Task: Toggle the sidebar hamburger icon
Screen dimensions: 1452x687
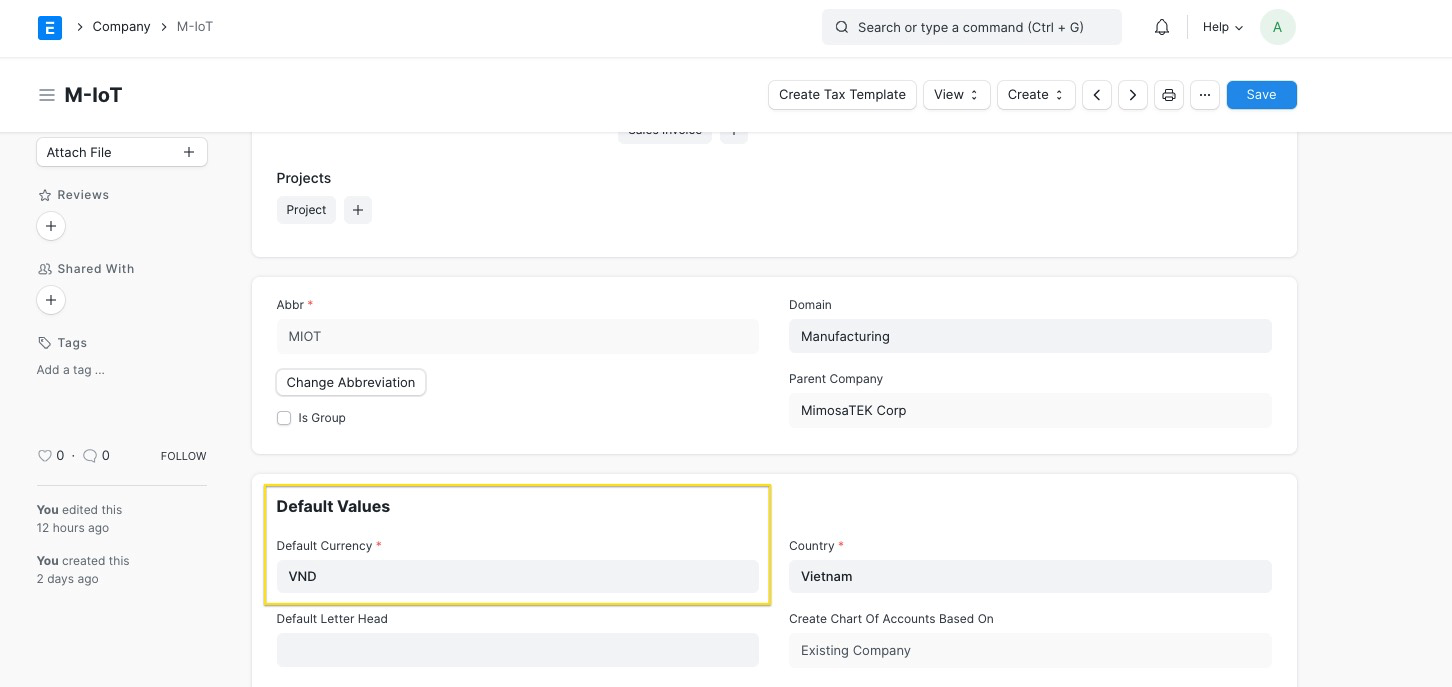Action: [47, 94]
